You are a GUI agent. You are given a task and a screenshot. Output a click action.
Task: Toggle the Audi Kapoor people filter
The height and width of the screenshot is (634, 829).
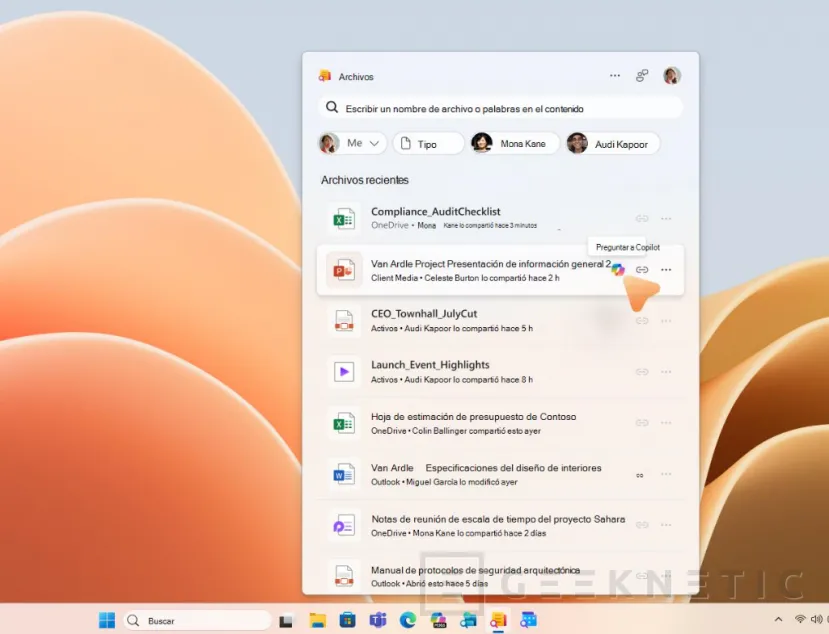pyautogui.click(x=611, y=143)
